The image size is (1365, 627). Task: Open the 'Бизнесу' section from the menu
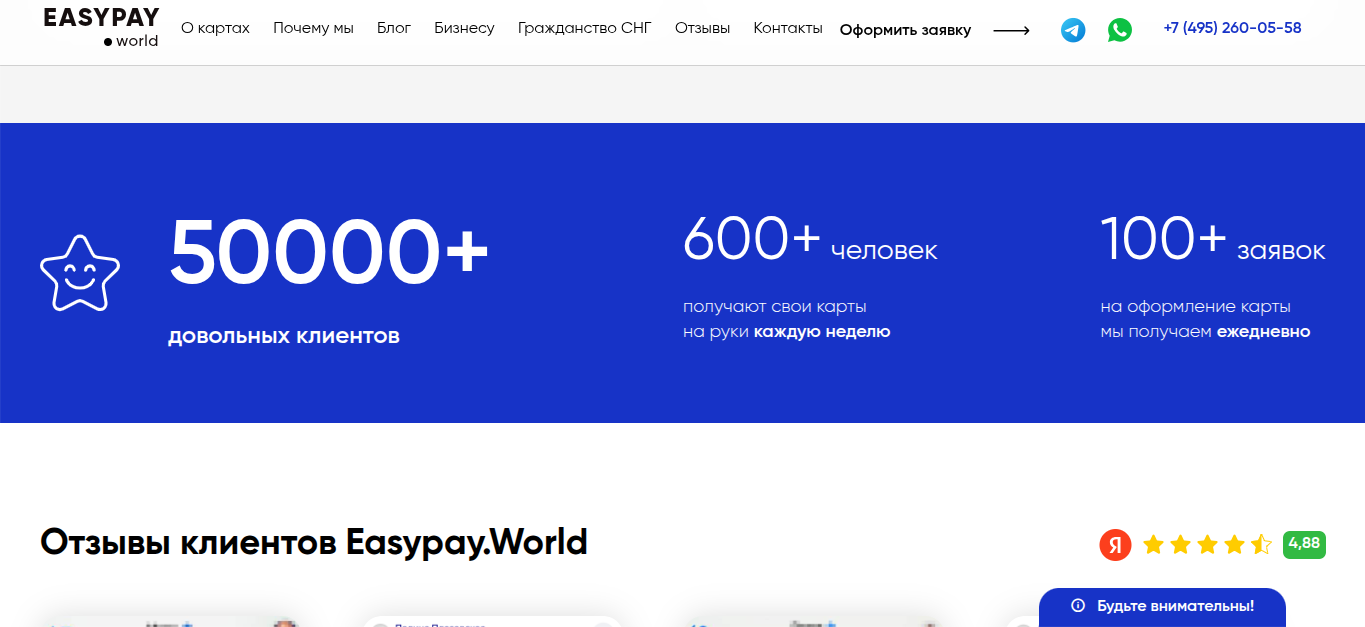[x=464, y=27]
